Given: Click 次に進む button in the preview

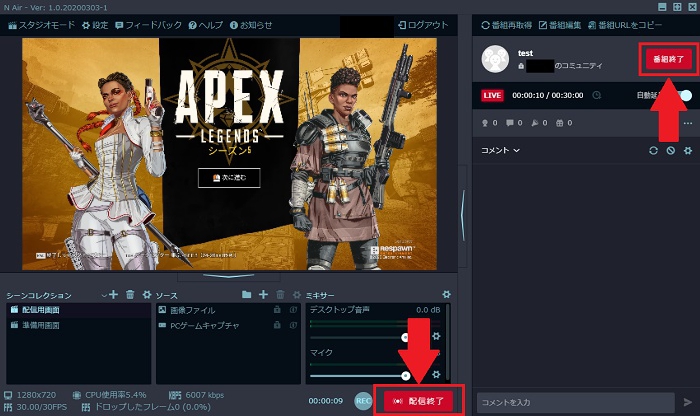Looking at the screenshot, I should (229, 178).
